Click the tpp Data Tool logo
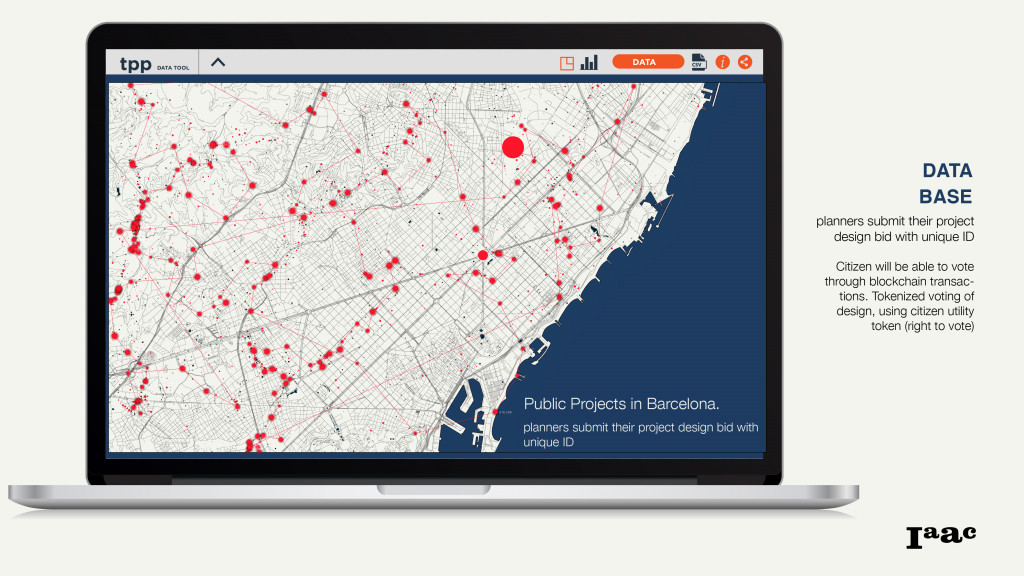1024x576 pixels. tap(135, 63)
